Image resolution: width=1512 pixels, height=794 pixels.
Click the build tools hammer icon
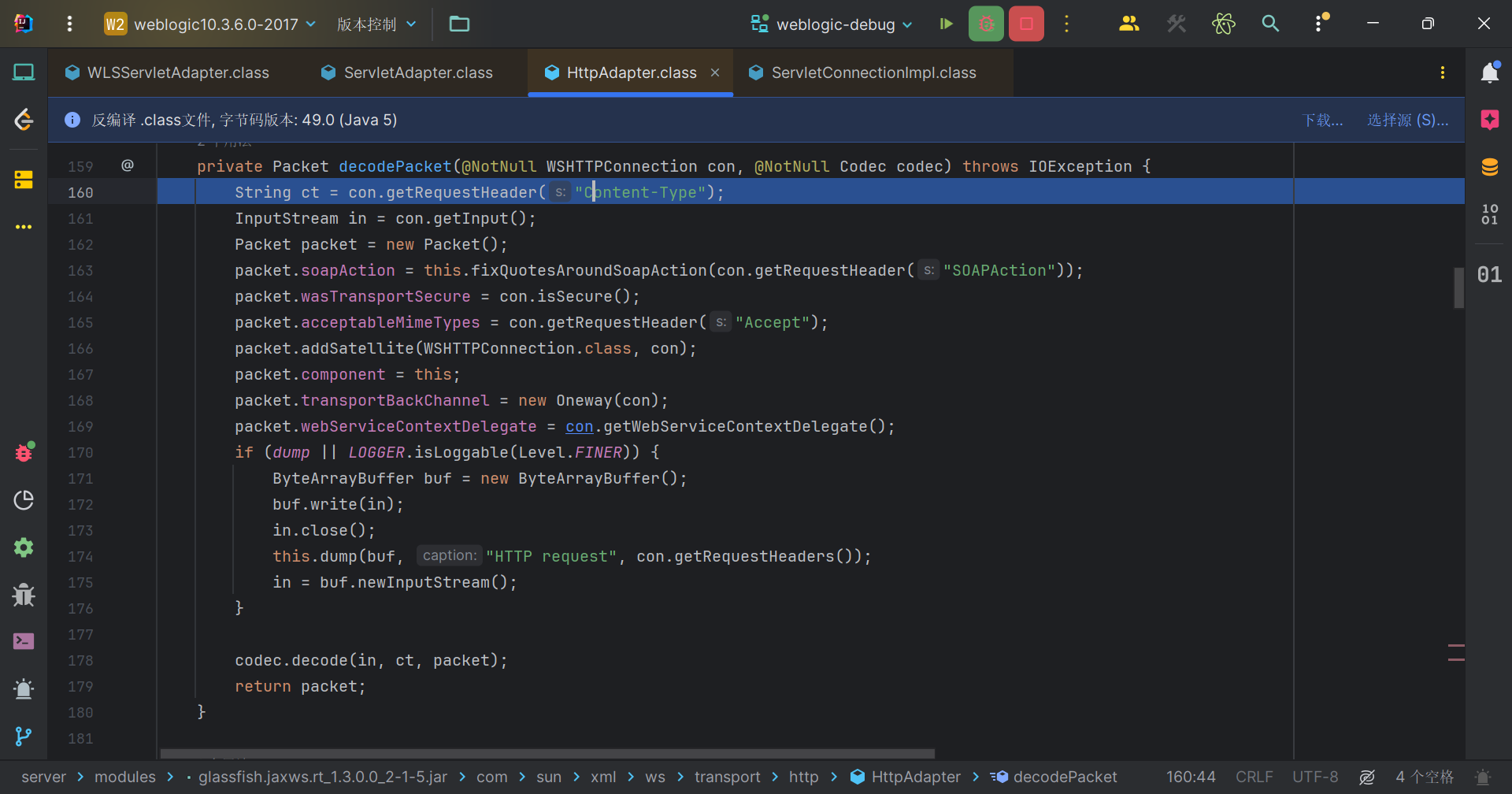point(1177,24)
